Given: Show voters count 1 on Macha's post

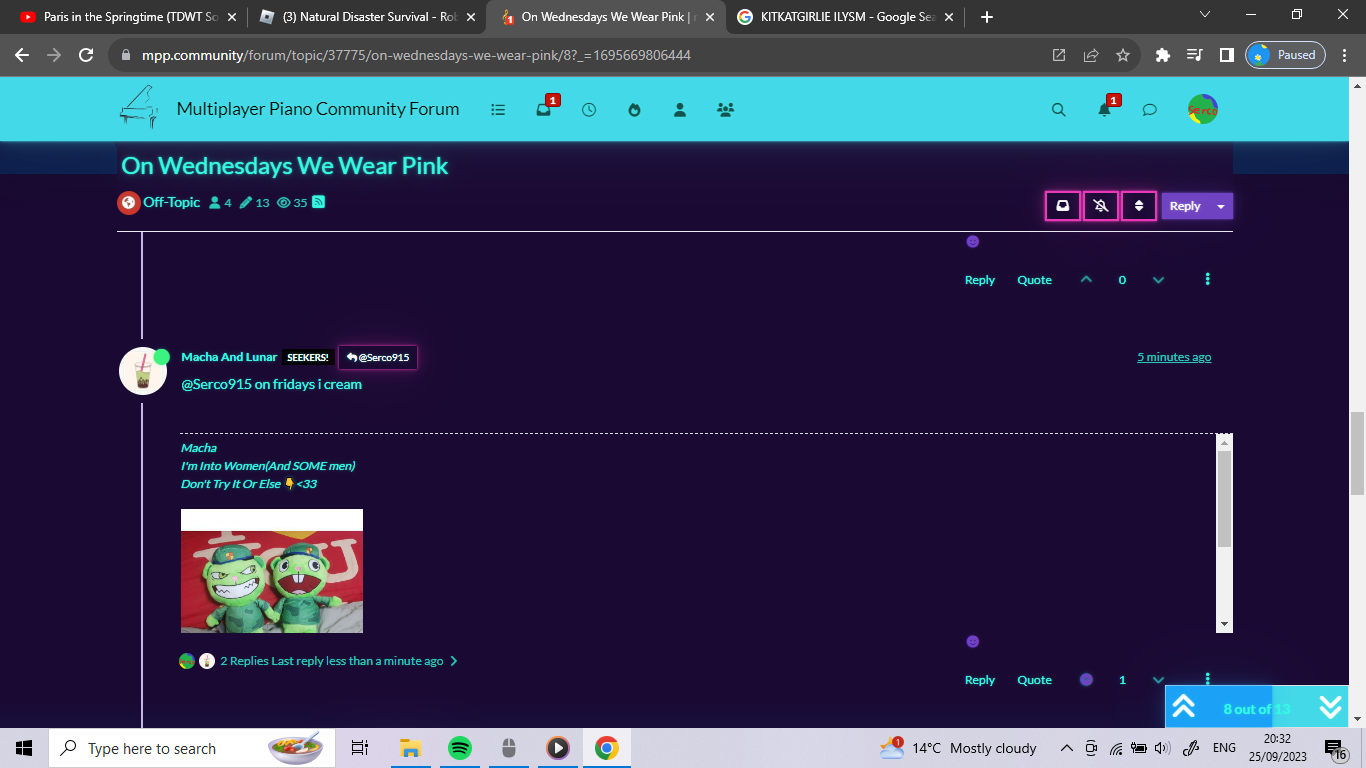Looking at the screenshot, I should [1122, 680].
